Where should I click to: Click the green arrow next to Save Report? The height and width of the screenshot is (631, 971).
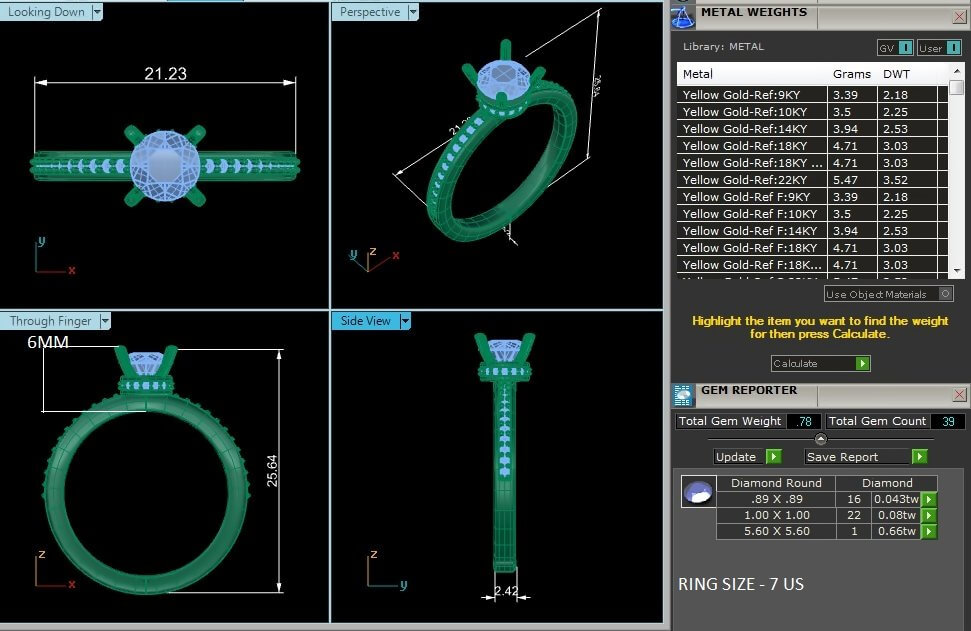point(920,457)
